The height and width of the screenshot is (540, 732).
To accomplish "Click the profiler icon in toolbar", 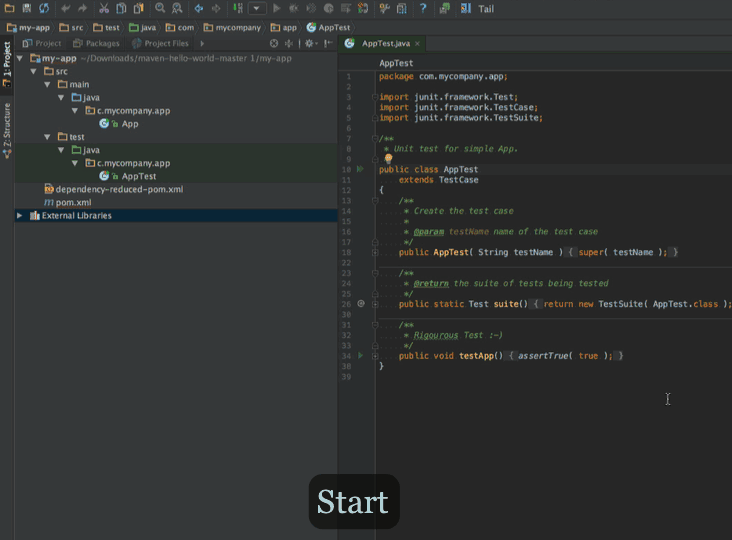I will (329, 8).
